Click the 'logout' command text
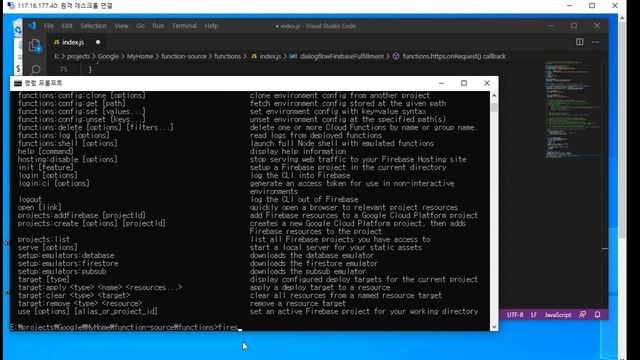The width and height of the screenshot is (640, 360). point(30,200)
